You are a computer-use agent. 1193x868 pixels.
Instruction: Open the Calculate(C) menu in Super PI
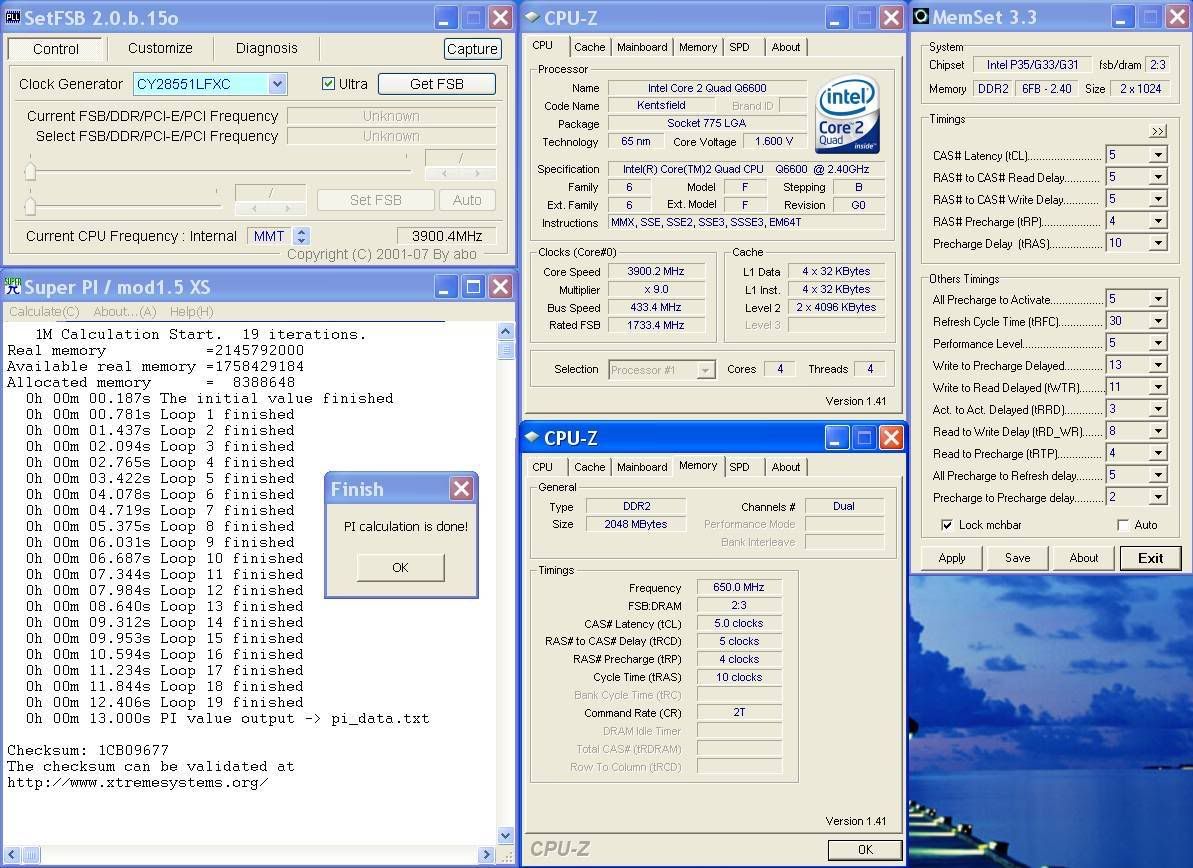pos(44,311)
